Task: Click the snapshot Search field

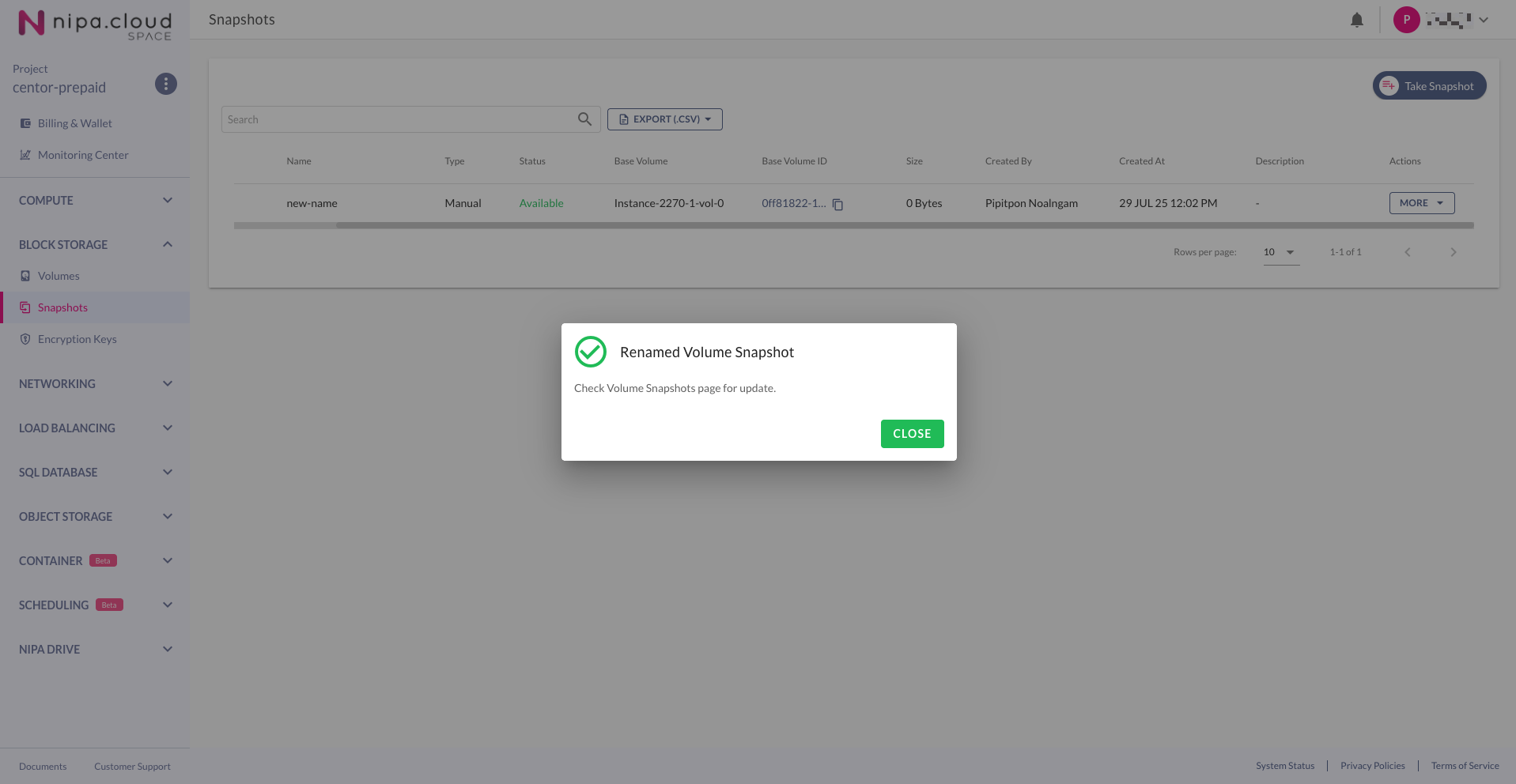Action: (x=399, y=119)
